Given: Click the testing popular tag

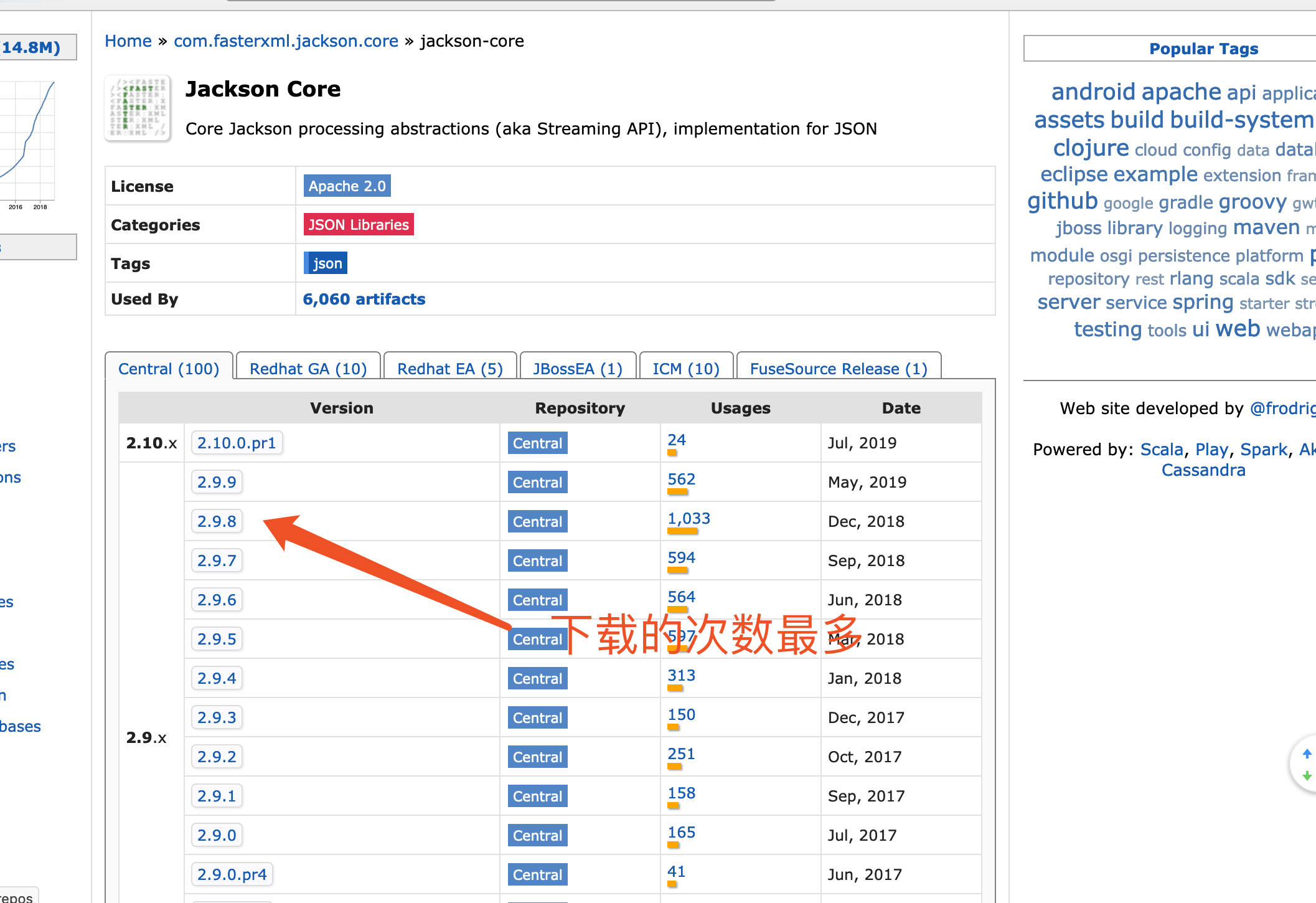Looking at the screenshot, I should [x=1108, y=329].
